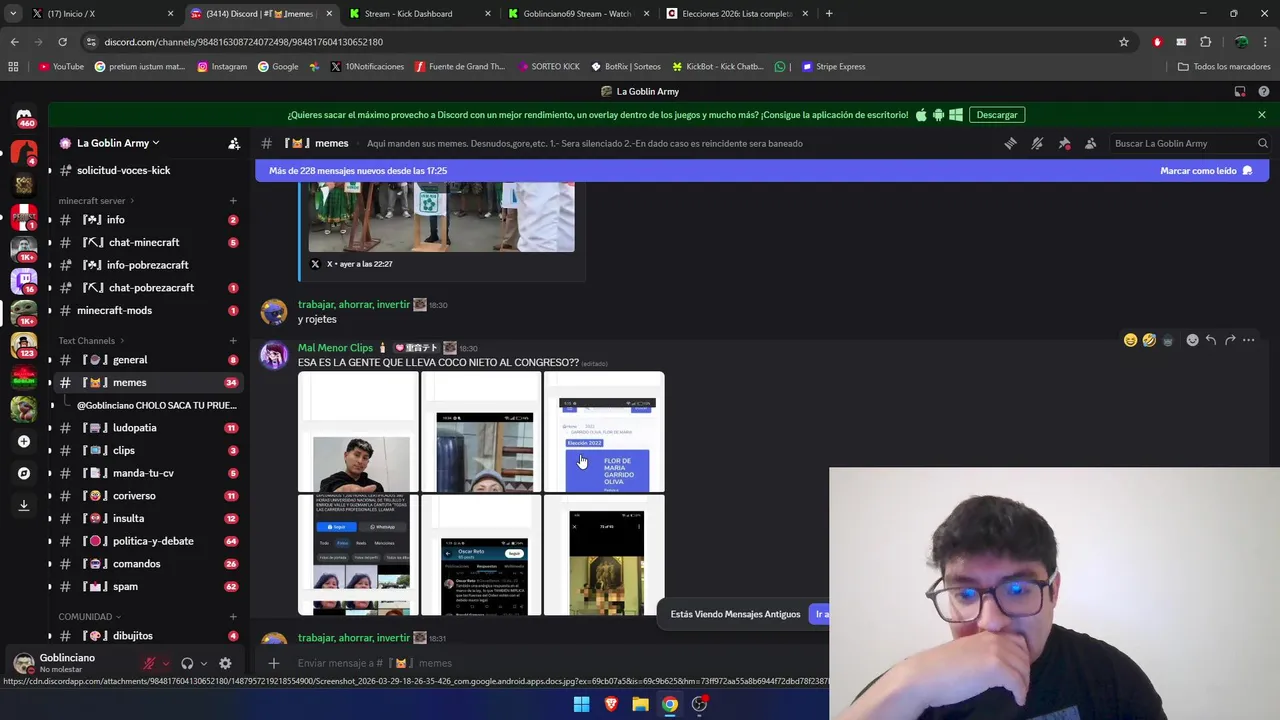Create channel in minecraft server category
1280x720 pixels.
tap(233, 201)
